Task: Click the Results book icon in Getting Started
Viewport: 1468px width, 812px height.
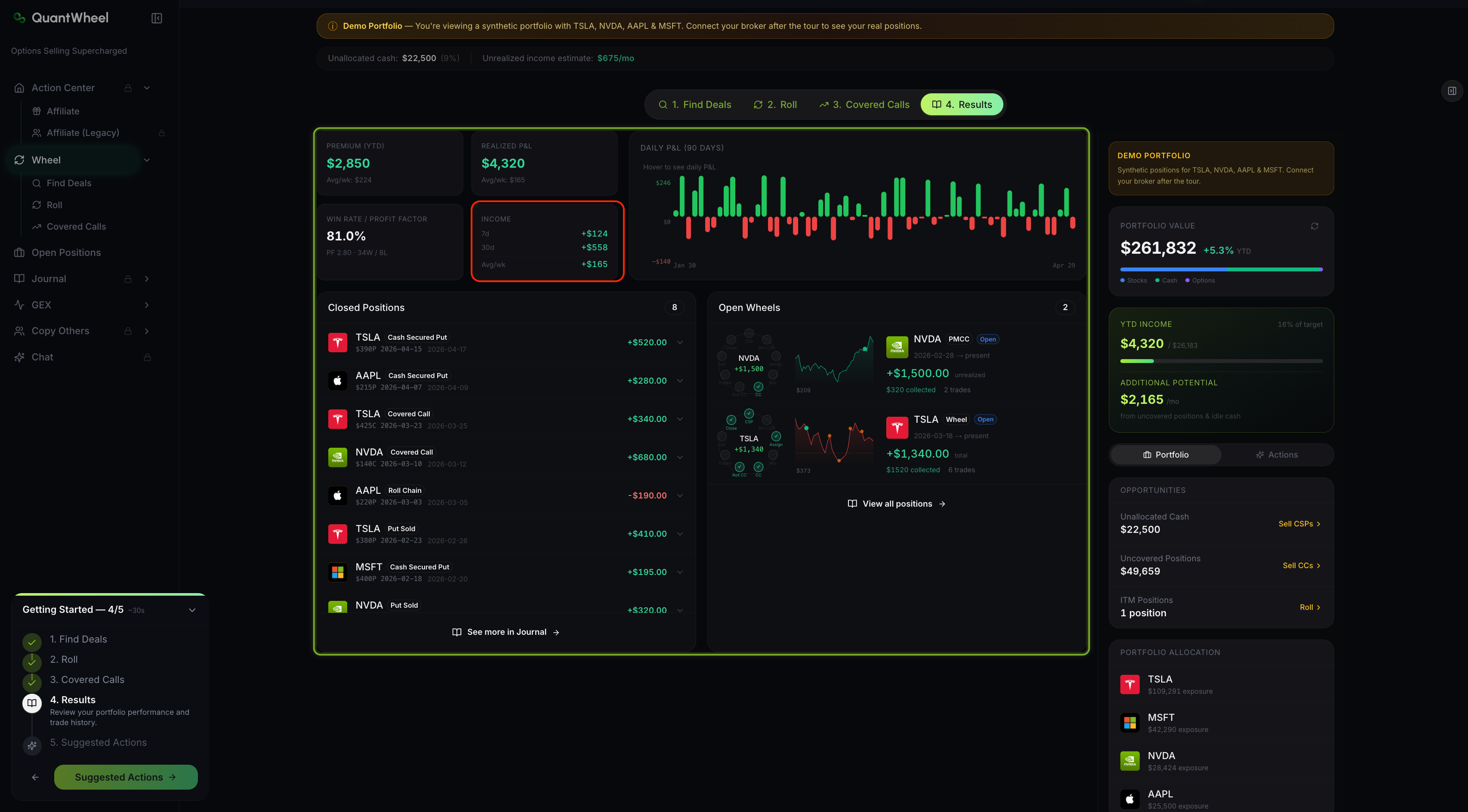Action: pyautogui.click(x=32, y=703)
